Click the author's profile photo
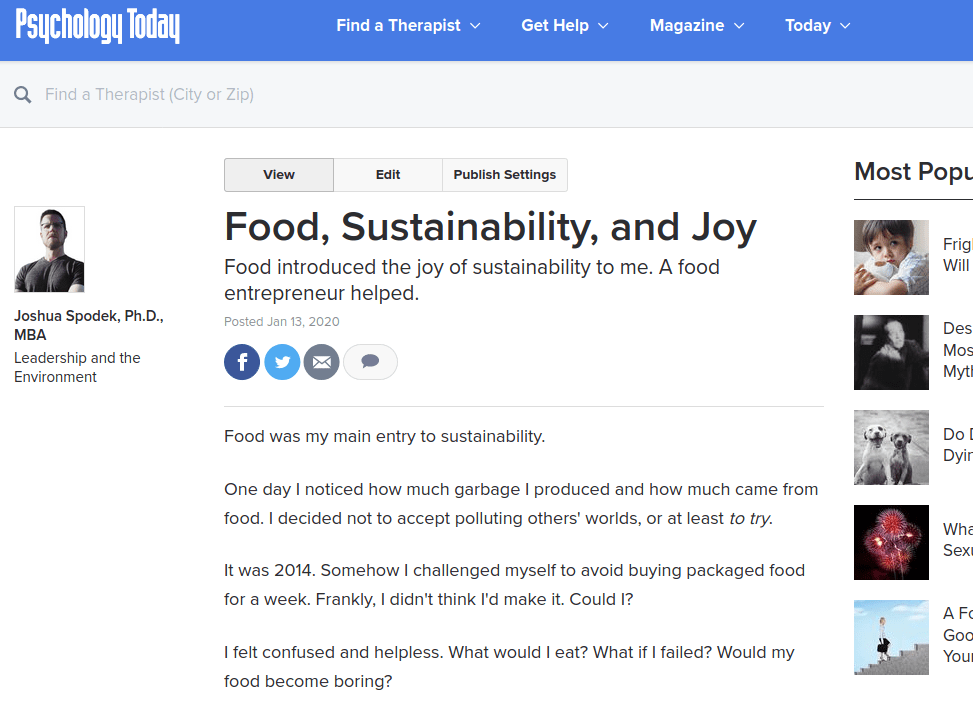 tap(49, 249)
